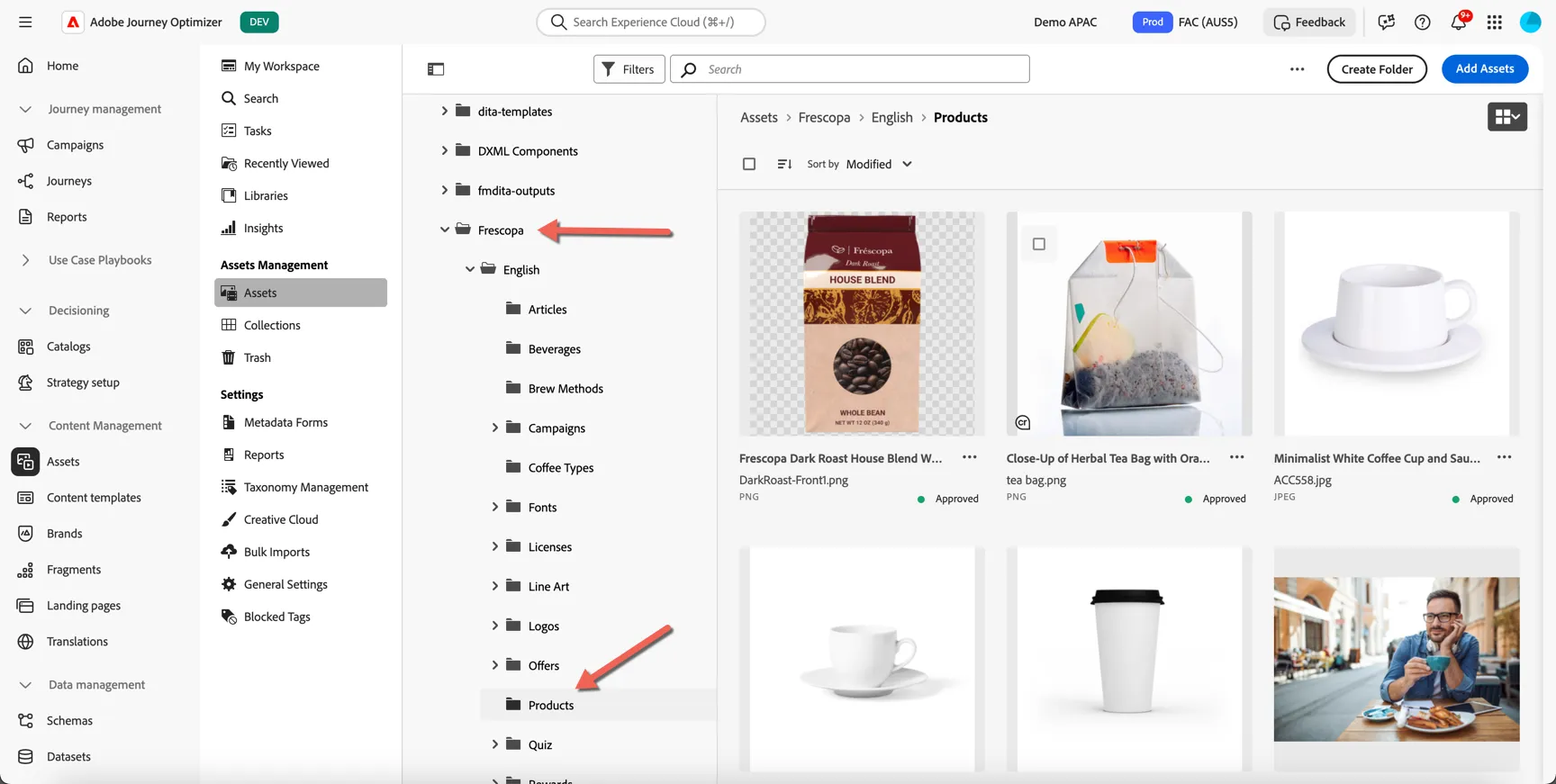Open the Filters button

[x=629, y=69]
